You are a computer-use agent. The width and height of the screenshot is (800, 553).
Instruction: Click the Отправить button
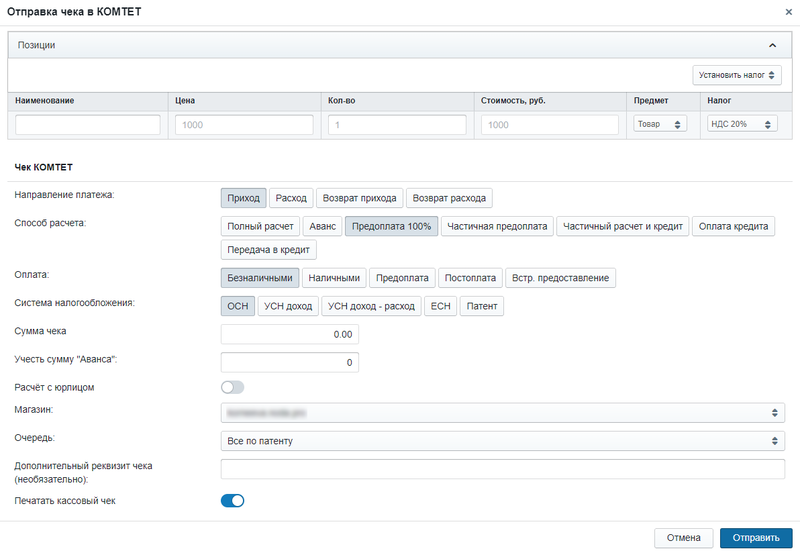[x=756, y=538]
